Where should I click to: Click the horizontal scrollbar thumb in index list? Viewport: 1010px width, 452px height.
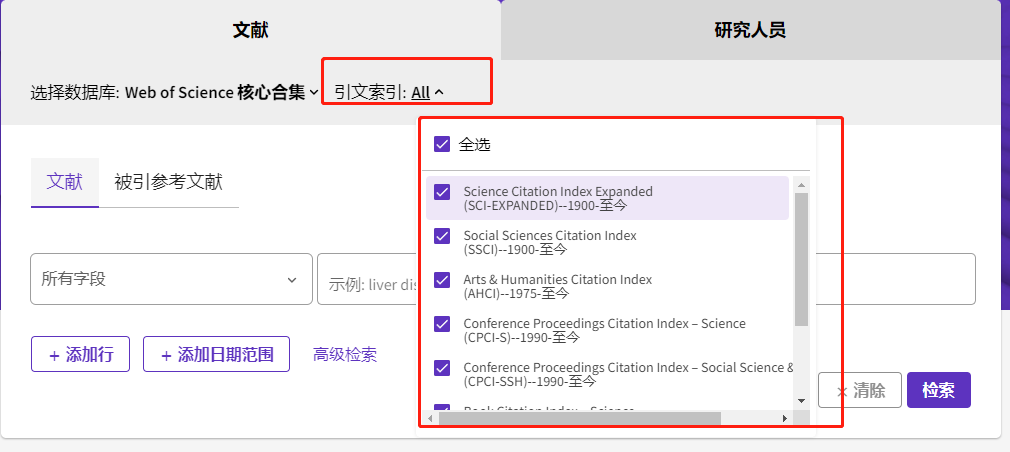[580, 419]
